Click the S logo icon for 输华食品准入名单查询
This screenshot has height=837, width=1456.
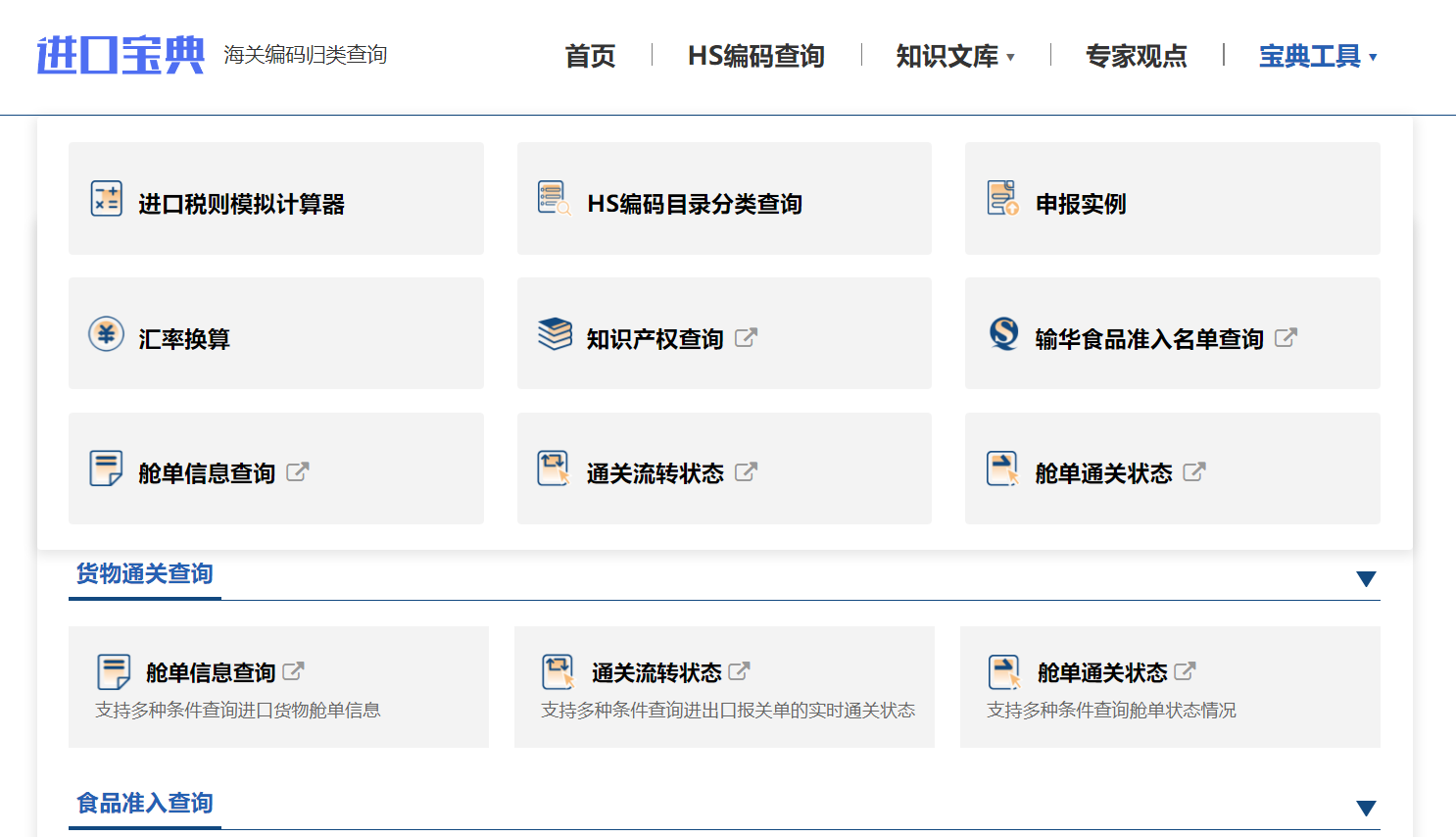[x=1002, y=333]
